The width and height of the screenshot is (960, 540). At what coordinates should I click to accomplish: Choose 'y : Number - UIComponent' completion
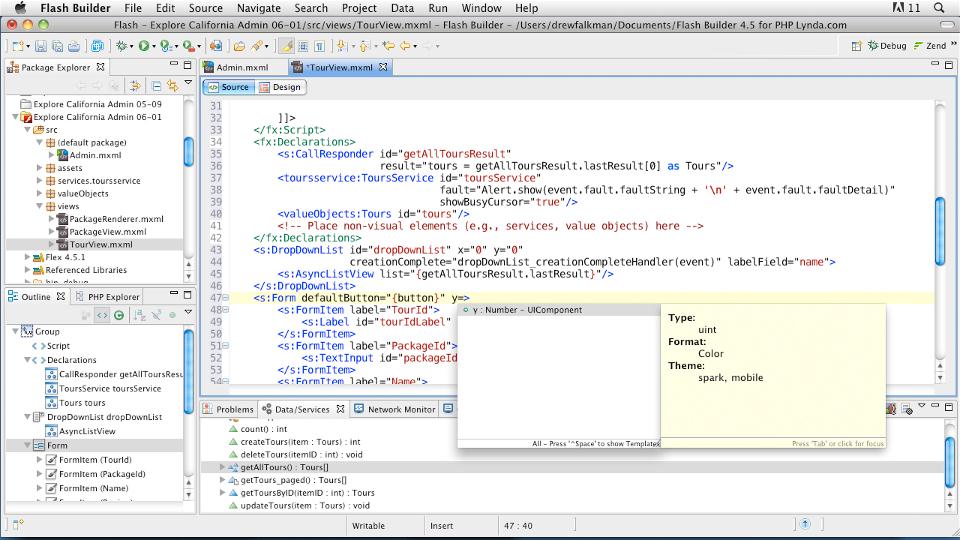click(559, 310)
